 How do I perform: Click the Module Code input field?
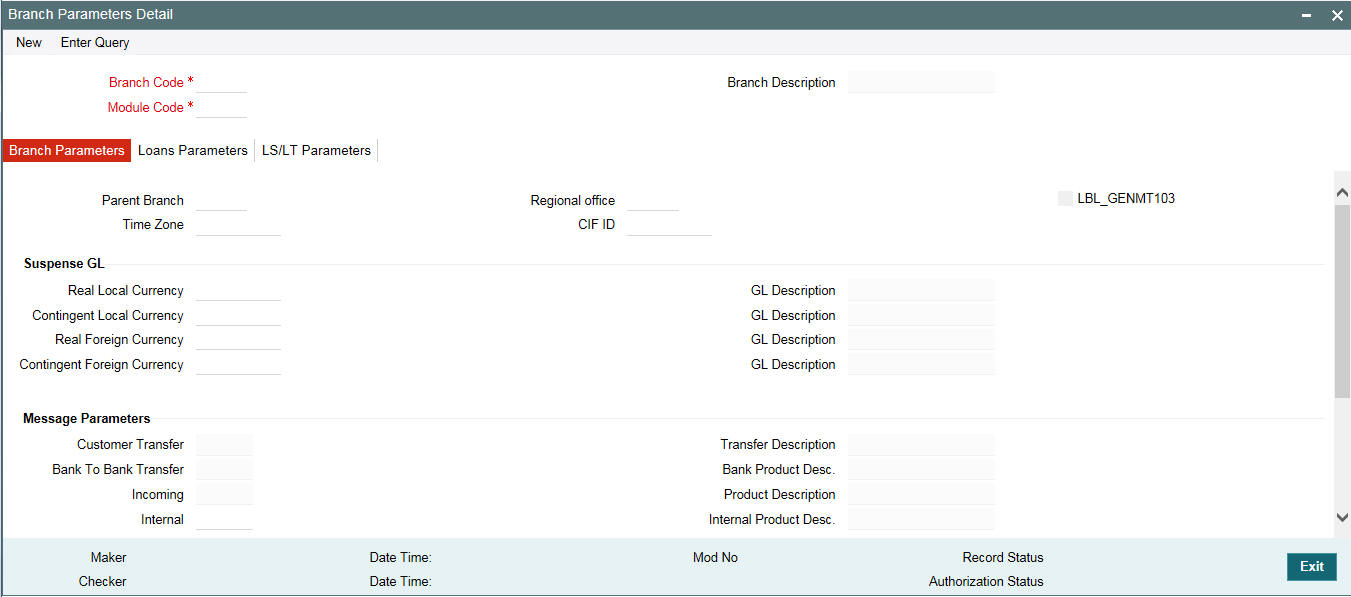[222, 107]
